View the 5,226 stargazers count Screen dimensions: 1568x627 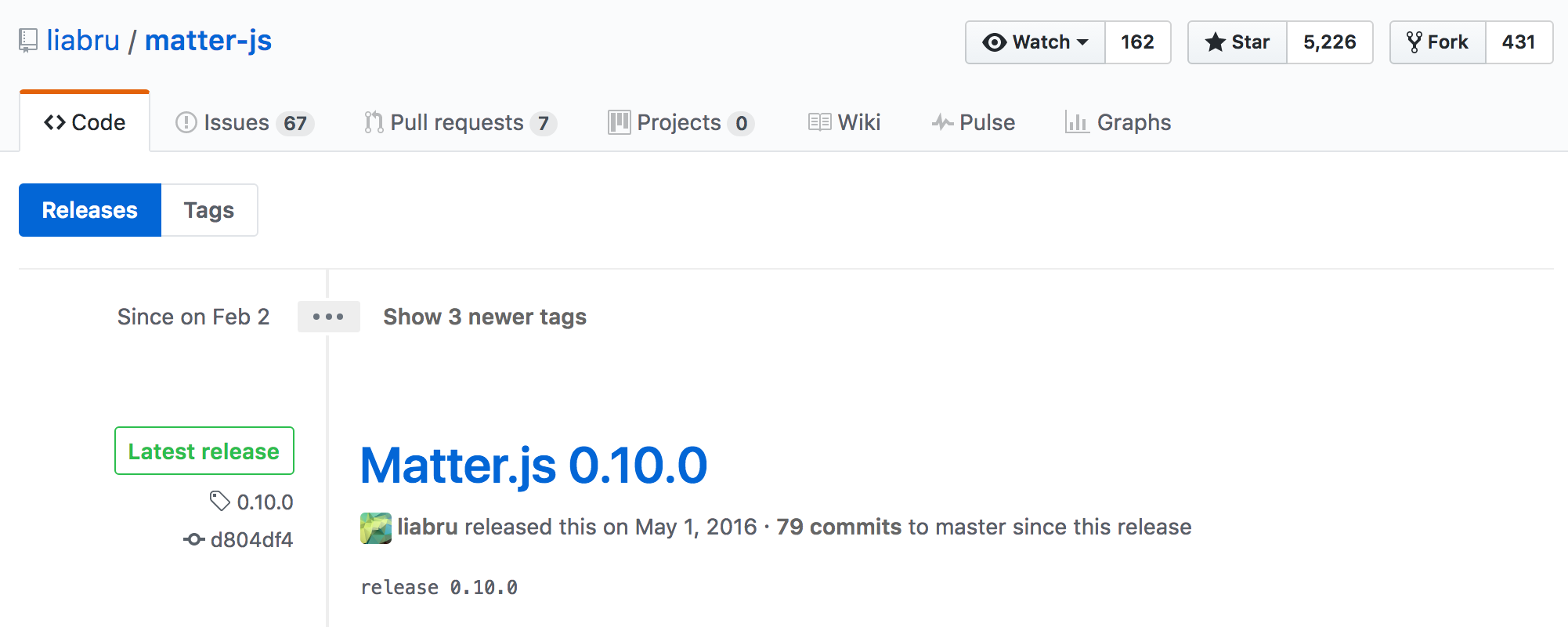click(1329, 42)
